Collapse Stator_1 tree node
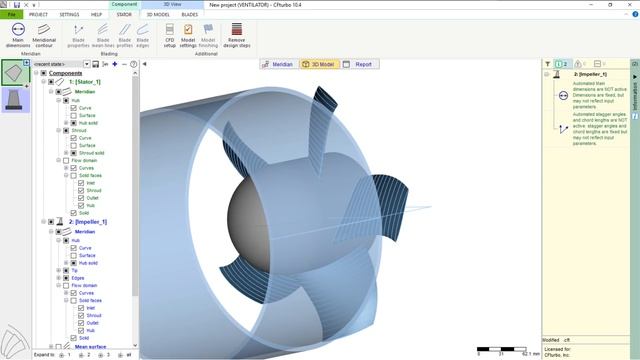Screen dimensions: 640x360 point(43,82)
